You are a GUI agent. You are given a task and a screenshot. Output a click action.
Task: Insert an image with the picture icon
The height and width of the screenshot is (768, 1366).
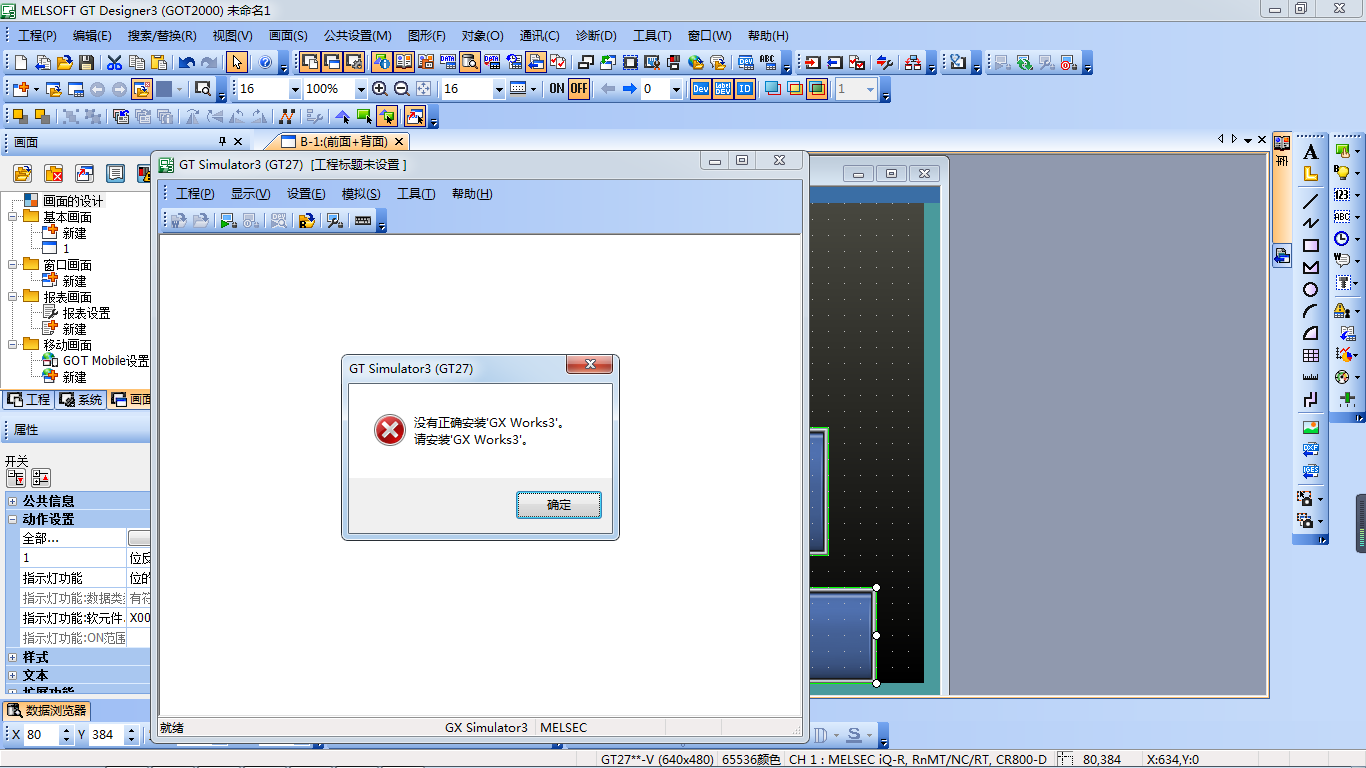pos(1311,427)
